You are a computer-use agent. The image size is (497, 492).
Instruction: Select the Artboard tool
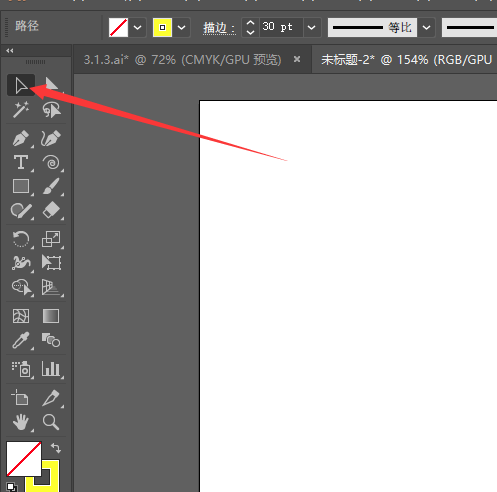pyautogui.click(x=21, y=397)
